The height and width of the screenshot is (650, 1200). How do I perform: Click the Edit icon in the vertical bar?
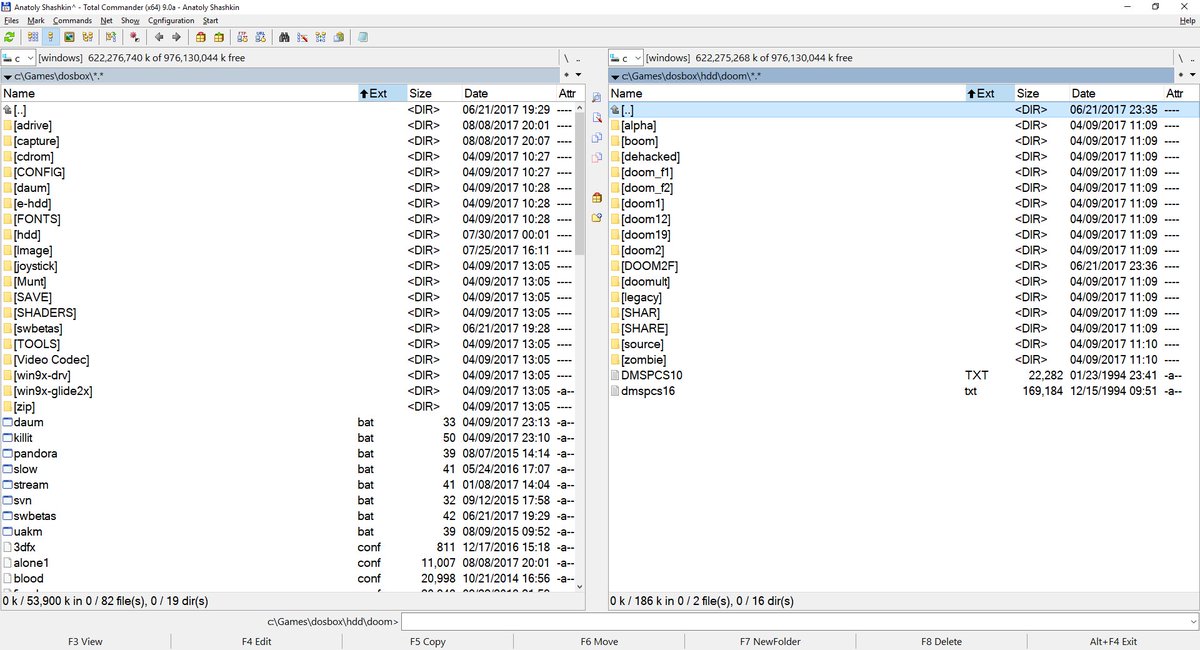(x=597, y=118)
